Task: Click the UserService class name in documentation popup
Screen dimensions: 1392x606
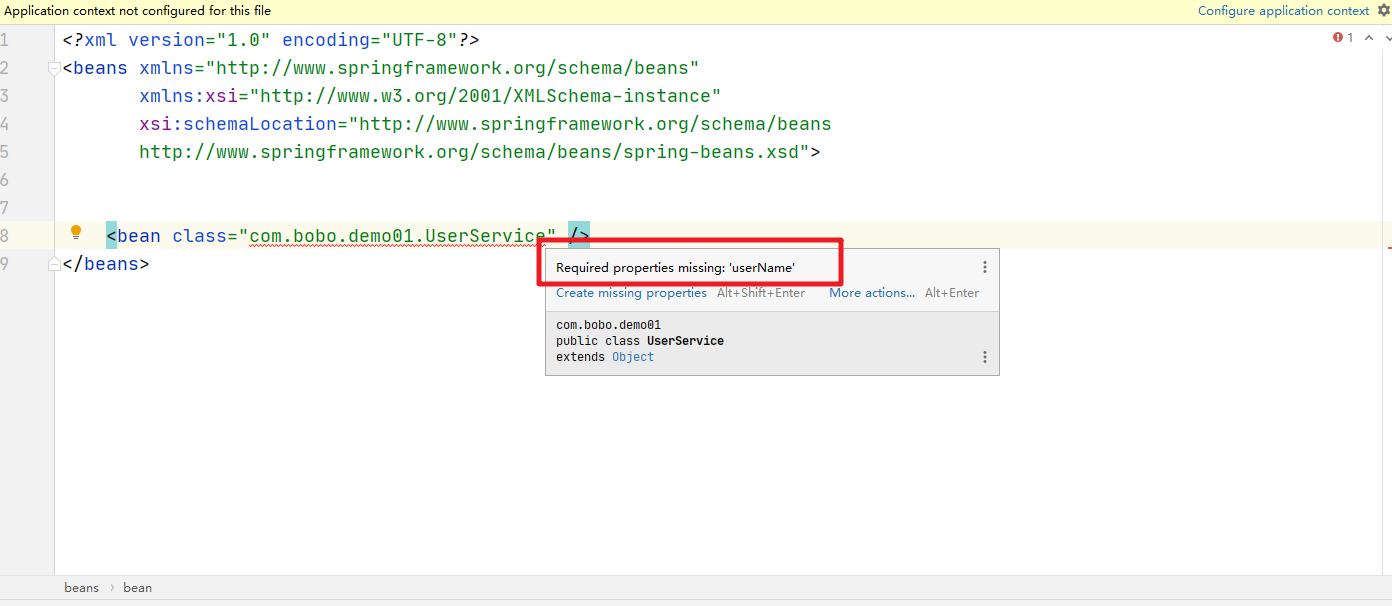Action: 685,341
